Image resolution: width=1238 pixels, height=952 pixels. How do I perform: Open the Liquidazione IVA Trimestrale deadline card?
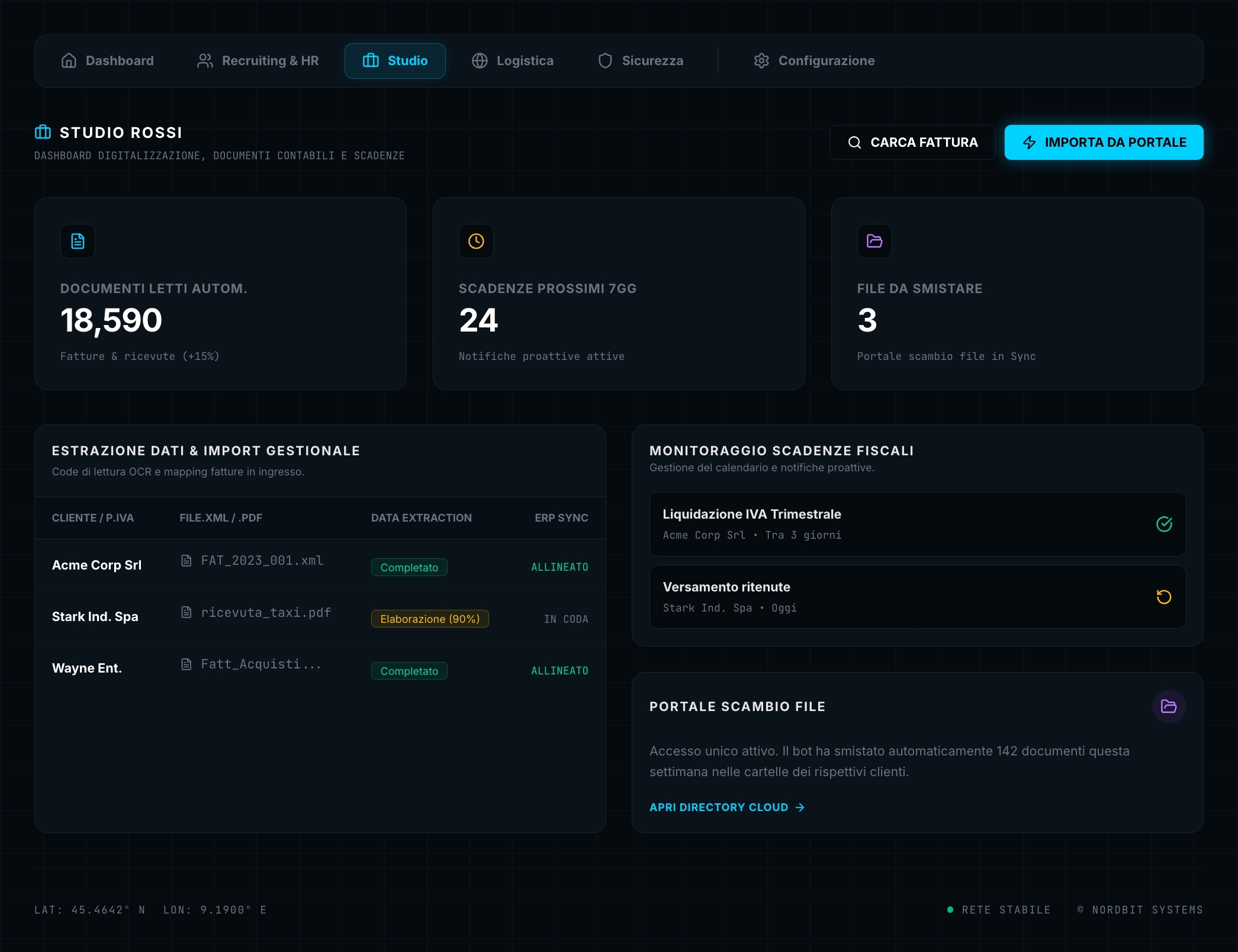click(x=918, y=524)
